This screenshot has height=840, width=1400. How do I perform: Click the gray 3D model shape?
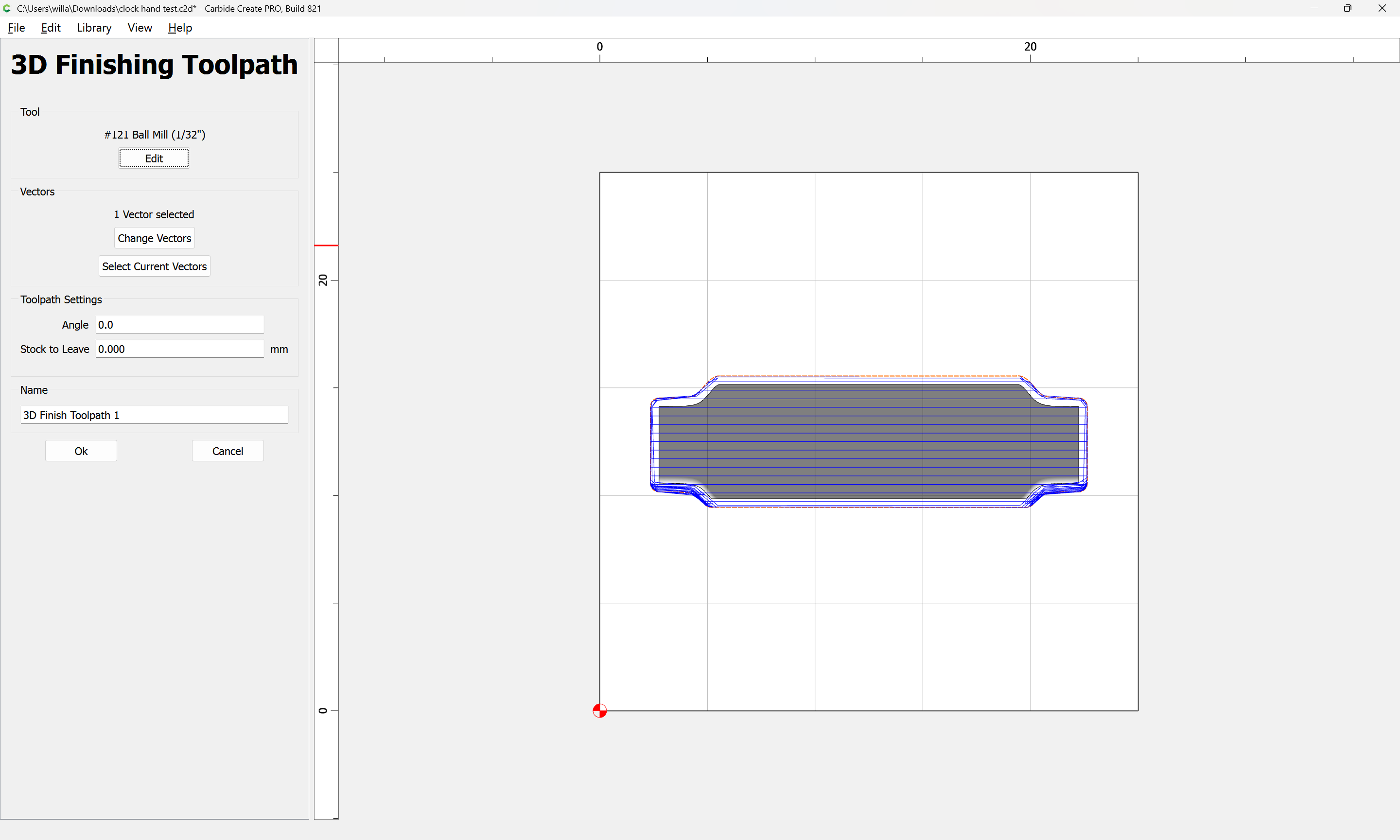pos(869,441)
